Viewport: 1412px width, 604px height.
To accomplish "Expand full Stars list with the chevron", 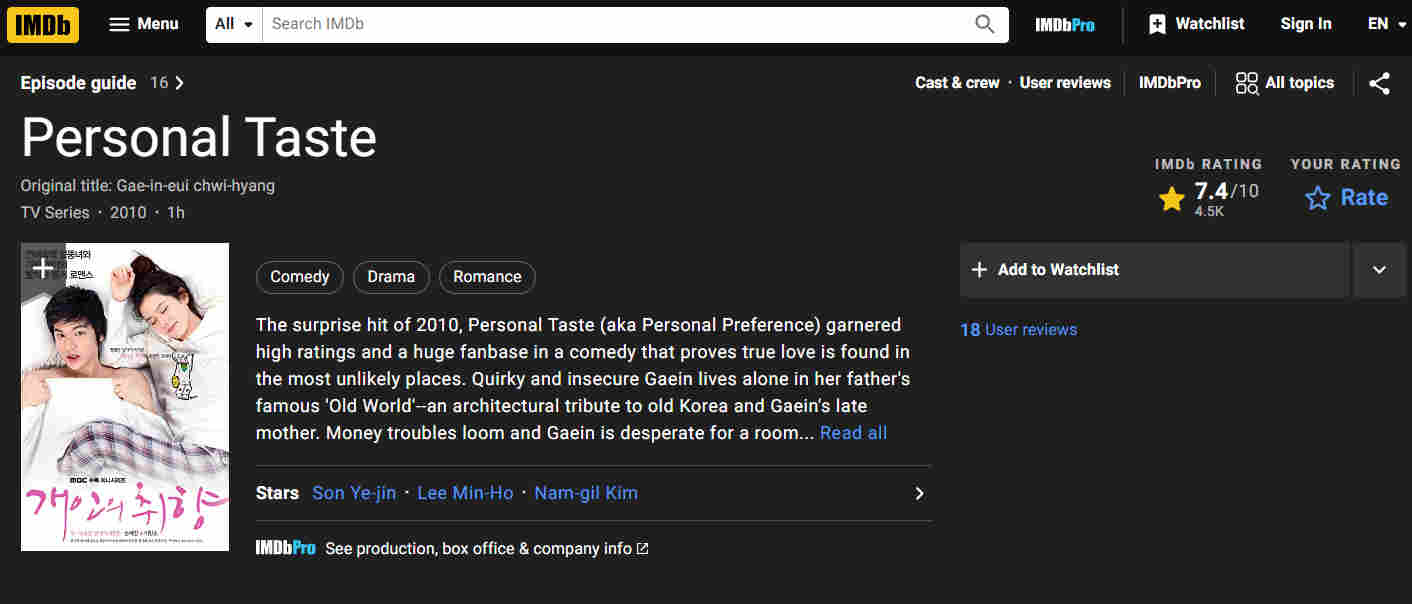I will click(919, 493).
